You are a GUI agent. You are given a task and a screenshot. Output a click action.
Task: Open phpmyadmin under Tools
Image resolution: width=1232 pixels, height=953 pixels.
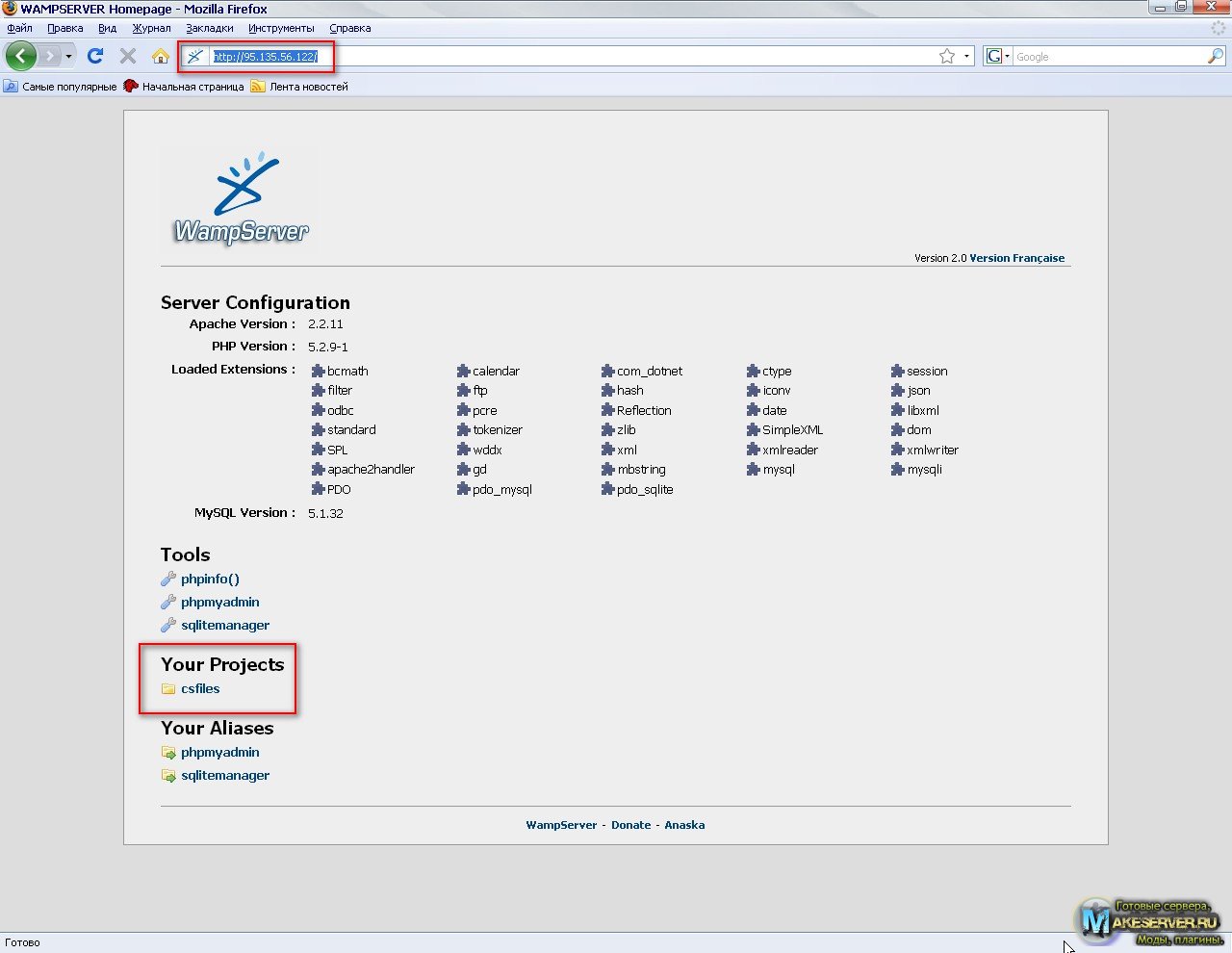pyautogui.click(x=220, y=602)
